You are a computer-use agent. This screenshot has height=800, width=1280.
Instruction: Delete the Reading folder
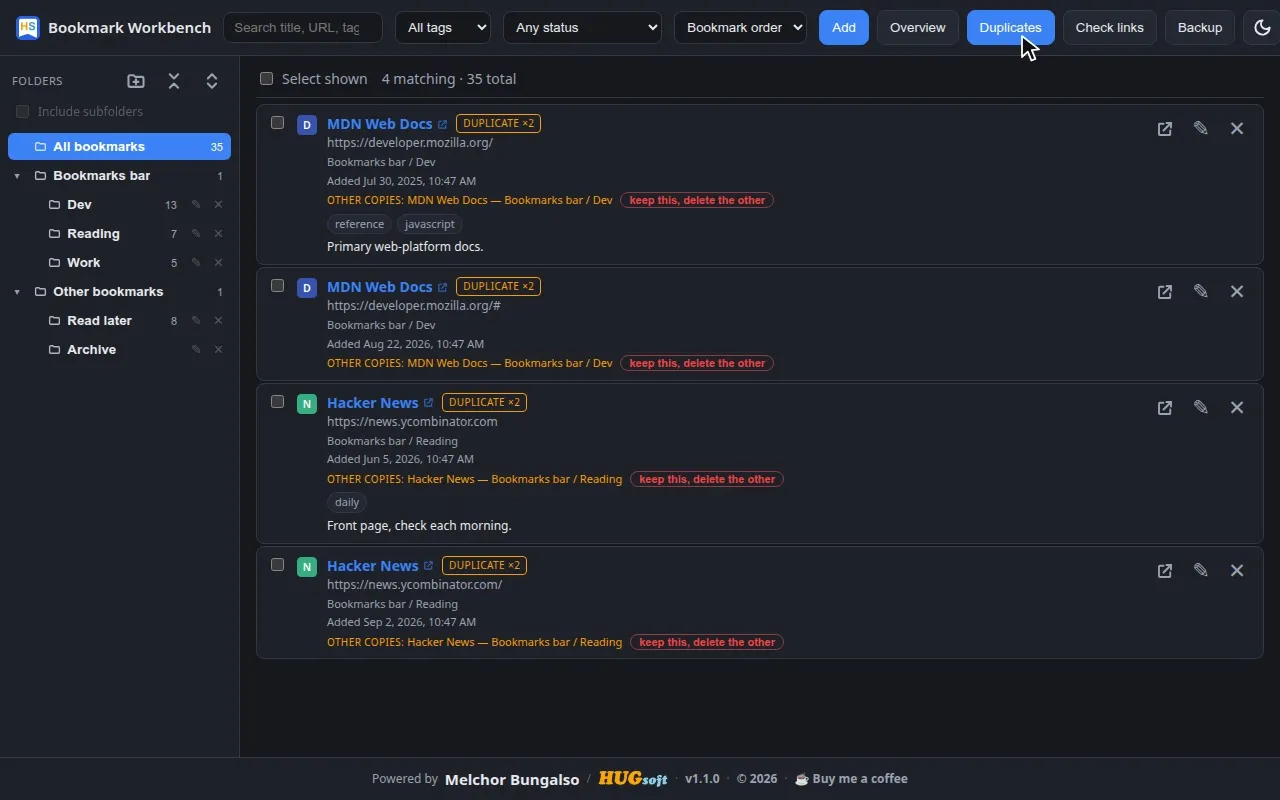pyautogui.click(x=218, y=234)
